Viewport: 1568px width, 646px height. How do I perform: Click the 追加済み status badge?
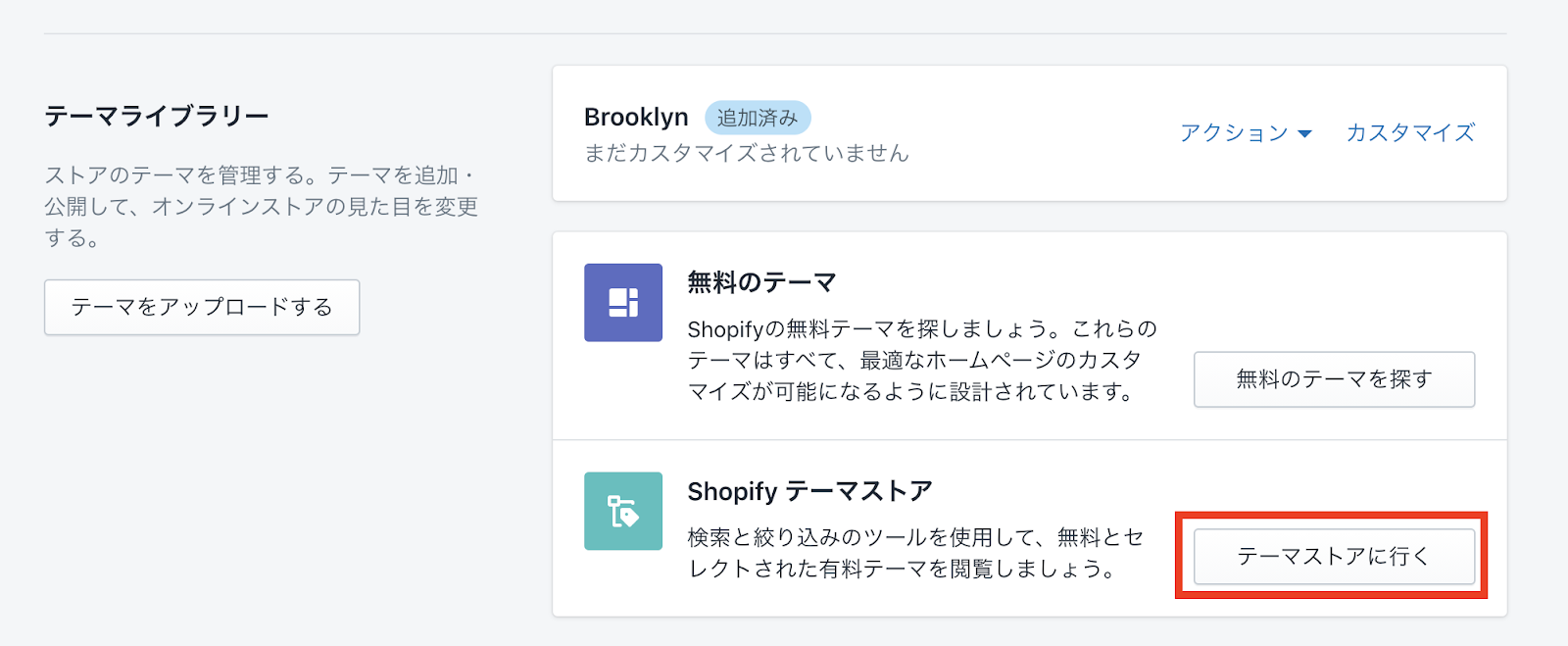click(758, 118)
